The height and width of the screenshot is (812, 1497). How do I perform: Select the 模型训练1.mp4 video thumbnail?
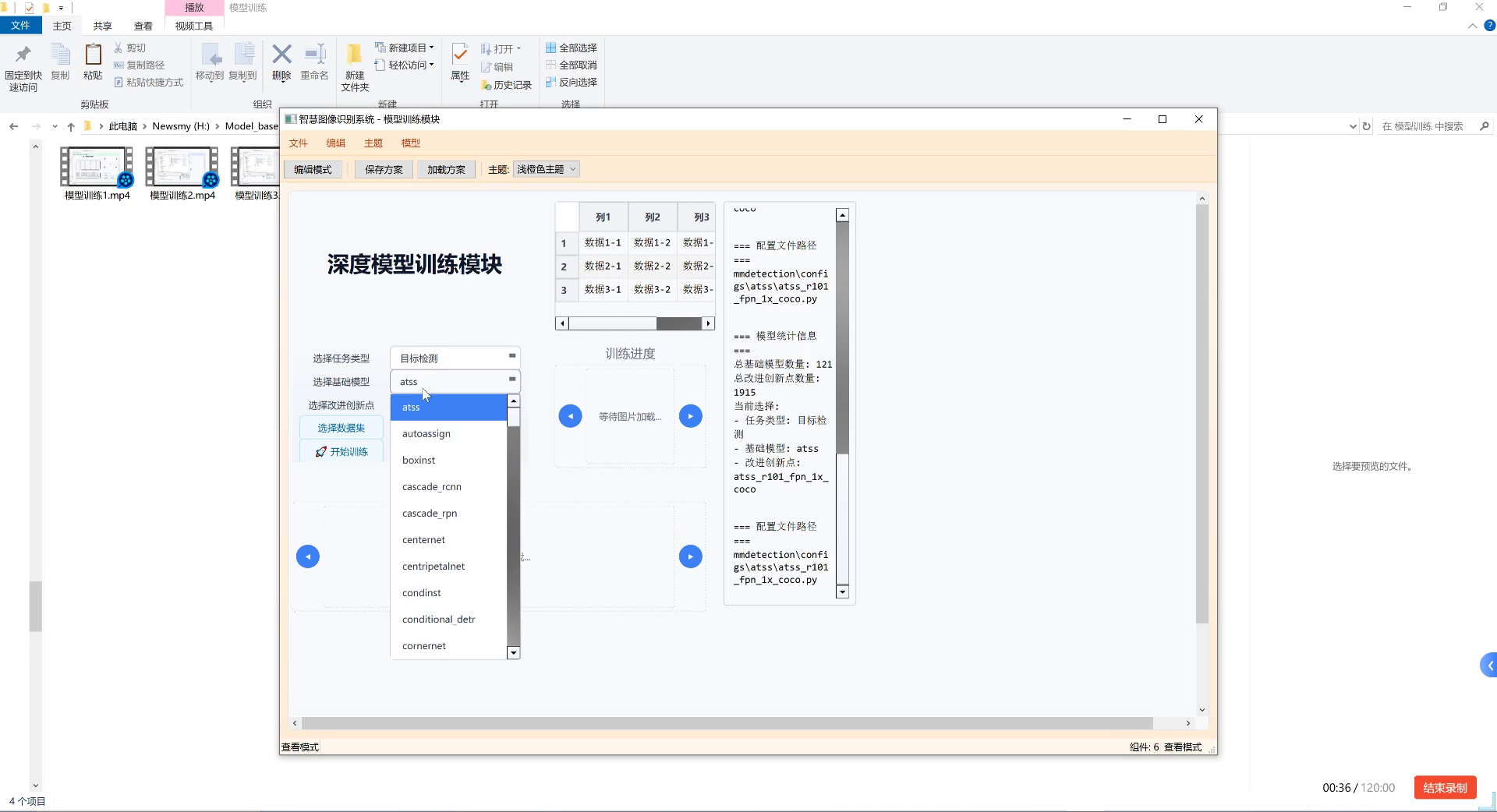[95, 166]
